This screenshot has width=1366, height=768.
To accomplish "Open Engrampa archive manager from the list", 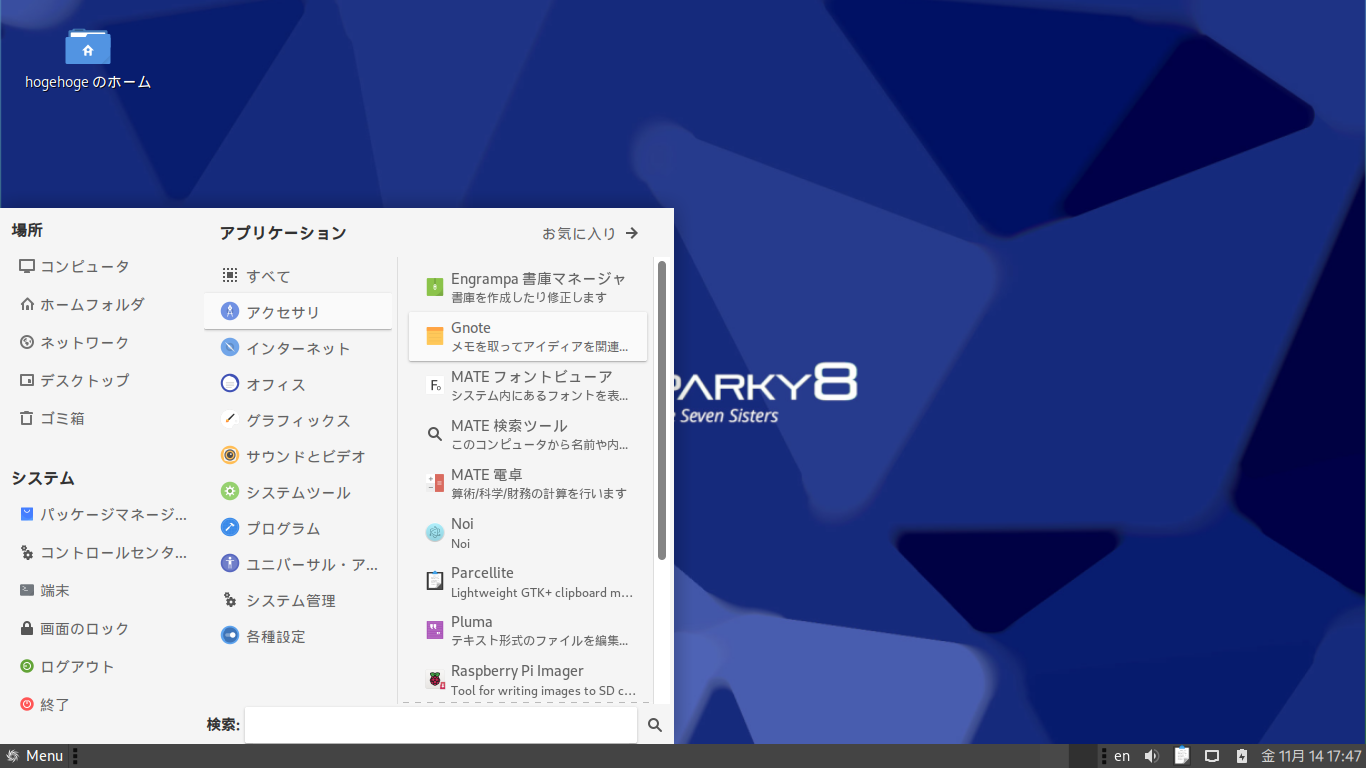I will [x=528, y=287].
